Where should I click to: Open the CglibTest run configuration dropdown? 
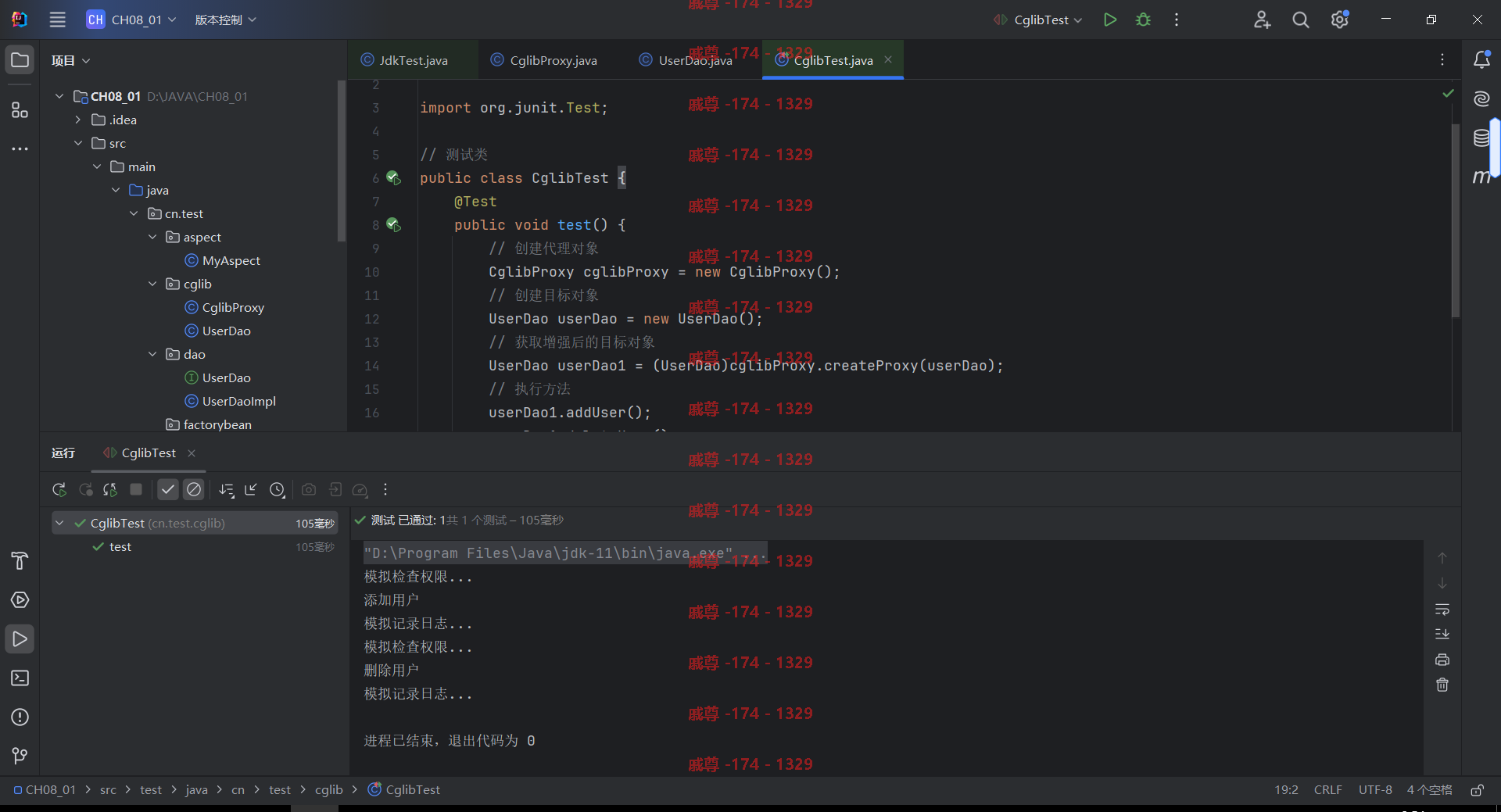[1037, 20]
